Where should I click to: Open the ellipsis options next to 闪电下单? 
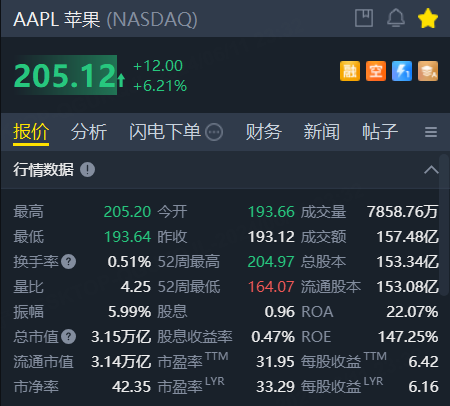[x=214, y=132]
